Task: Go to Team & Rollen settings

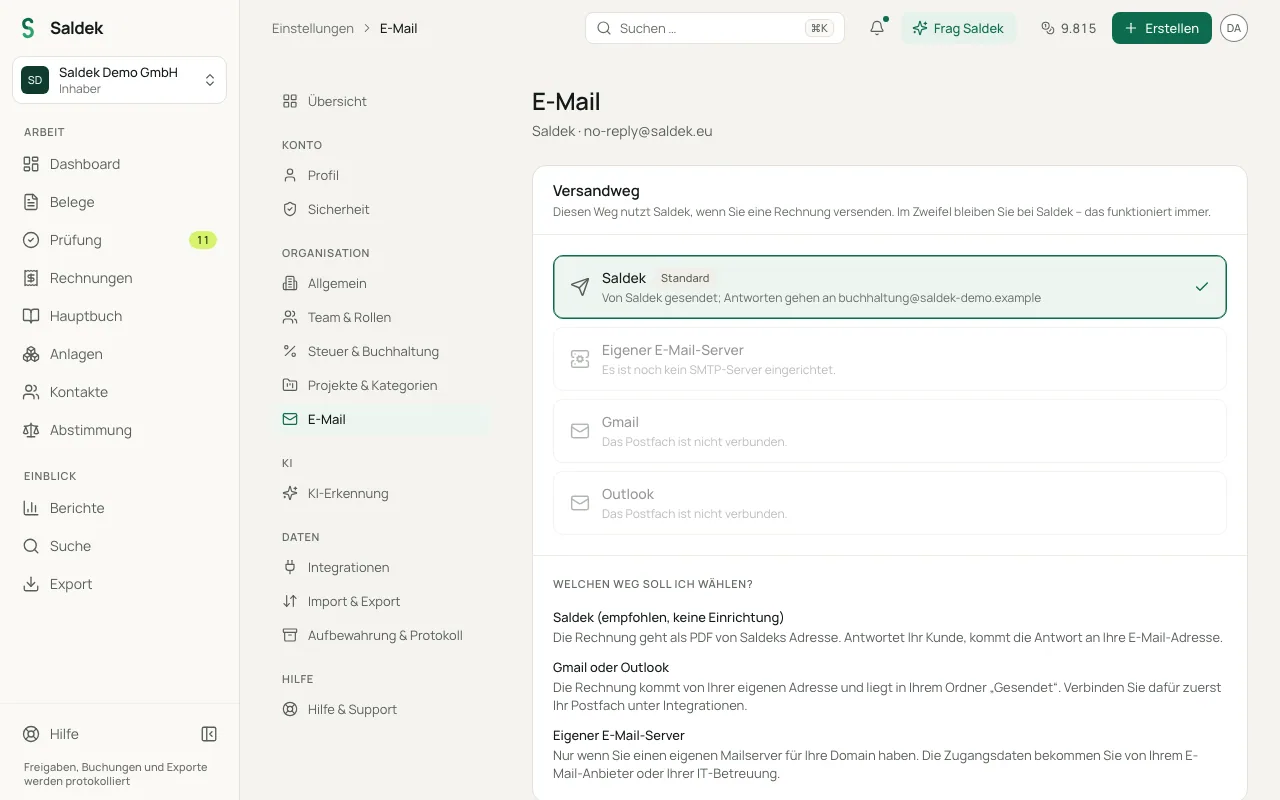Action: coord(380,317)
